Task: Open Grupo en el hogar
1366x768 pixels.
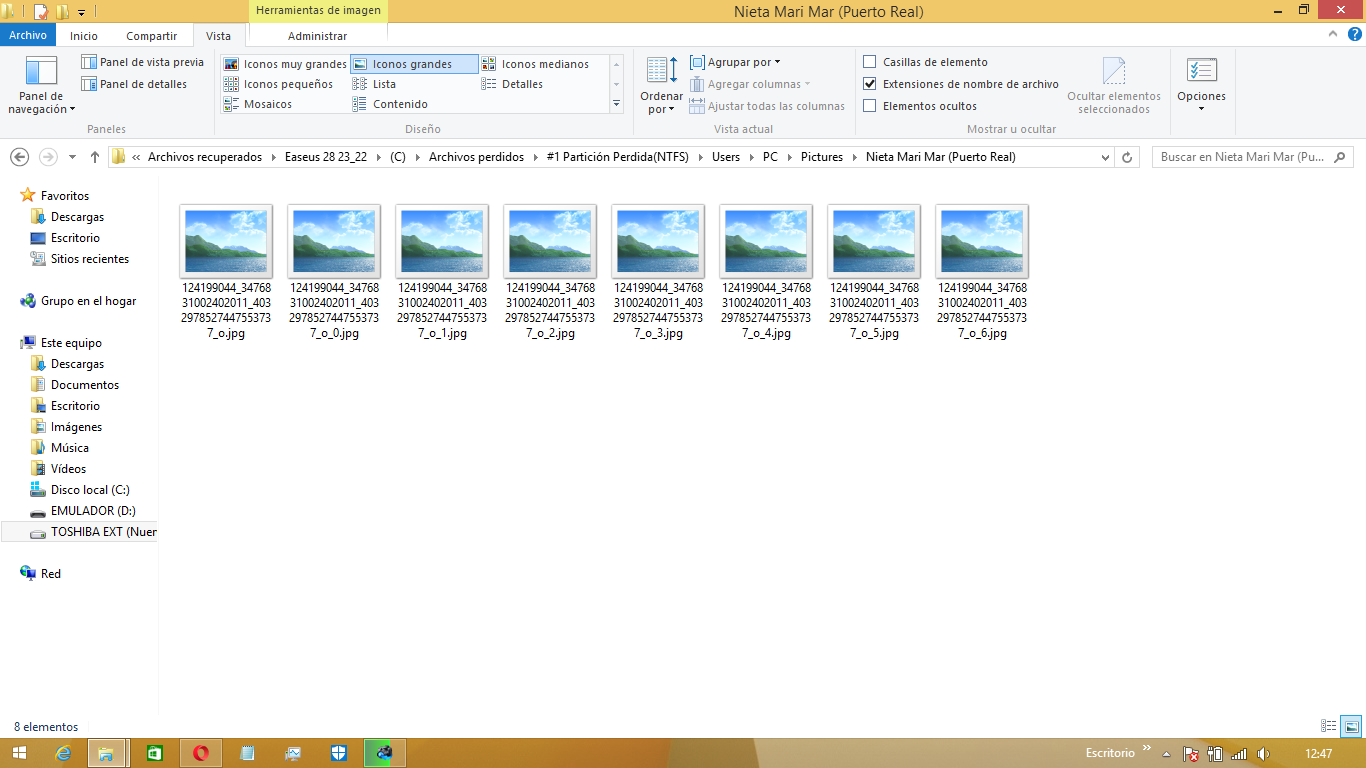Action: (x=88, y=301)
